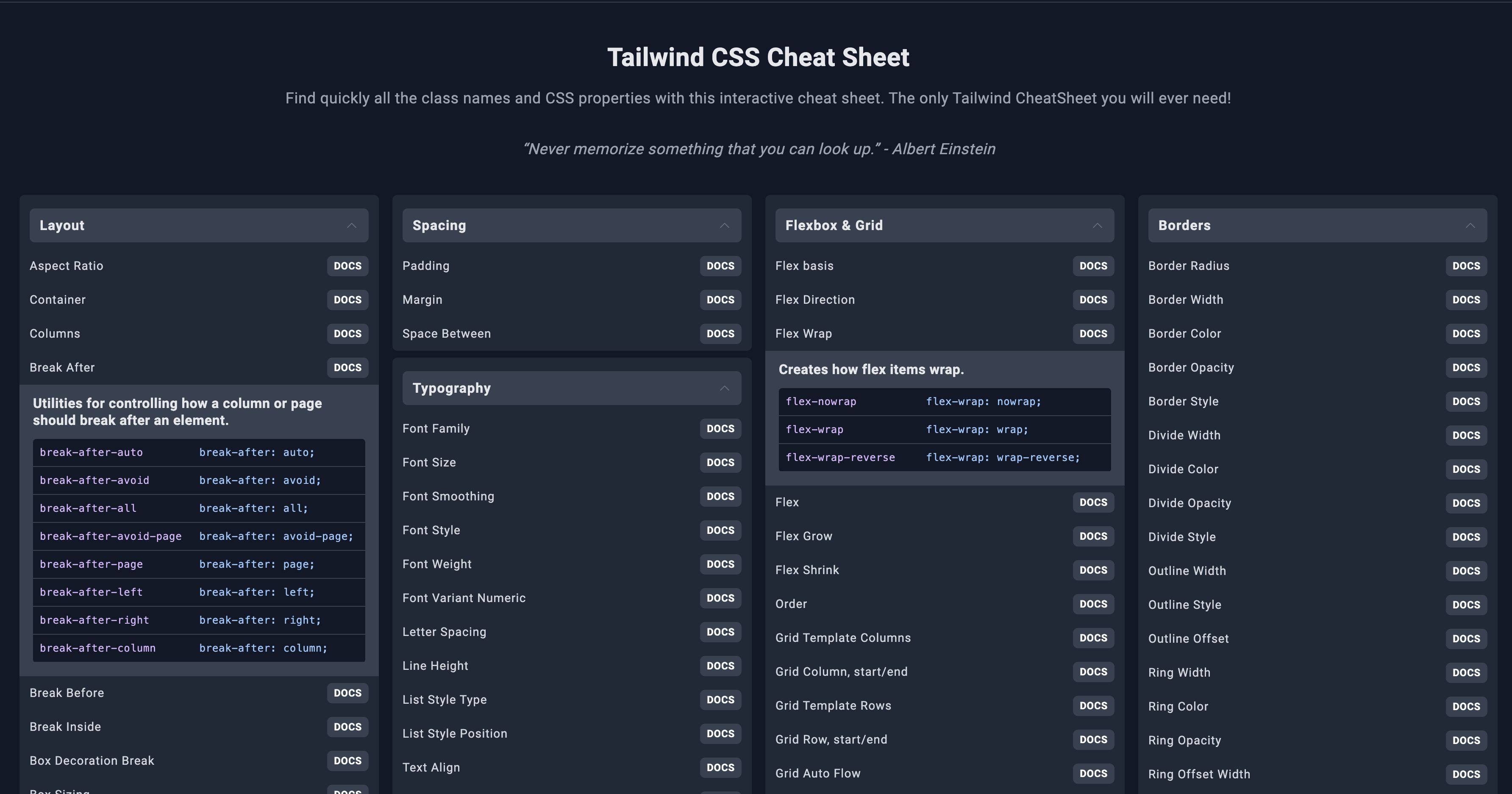Expand the Ring Width item
The image size is (1512, 794).
tap(1179, 672)
